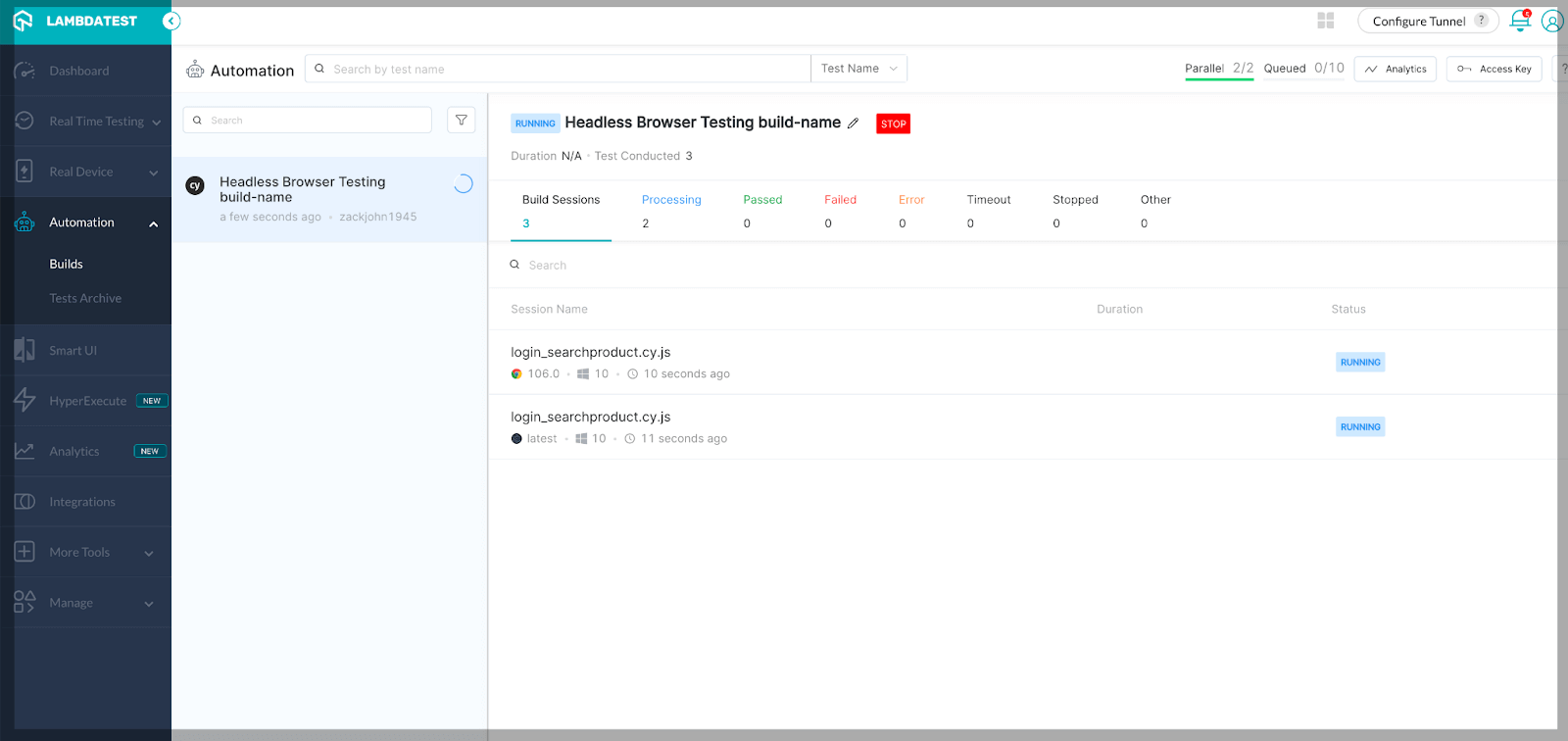
Task: Open the Real Device sidebar section
Action: tap(81, 172)
